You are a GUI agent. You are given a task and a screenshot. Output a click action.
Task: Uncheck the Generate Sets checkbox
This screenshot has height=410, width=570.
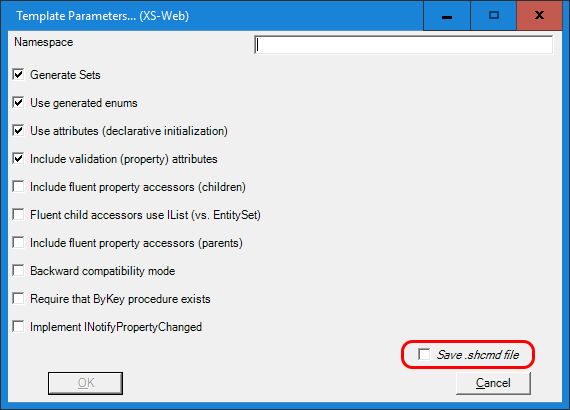(x=18, y=75)
